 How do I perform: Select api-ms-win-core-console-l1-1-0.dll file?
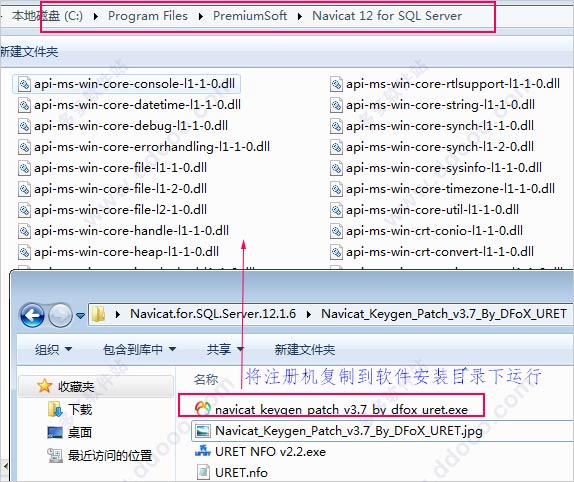click(127, 84)
